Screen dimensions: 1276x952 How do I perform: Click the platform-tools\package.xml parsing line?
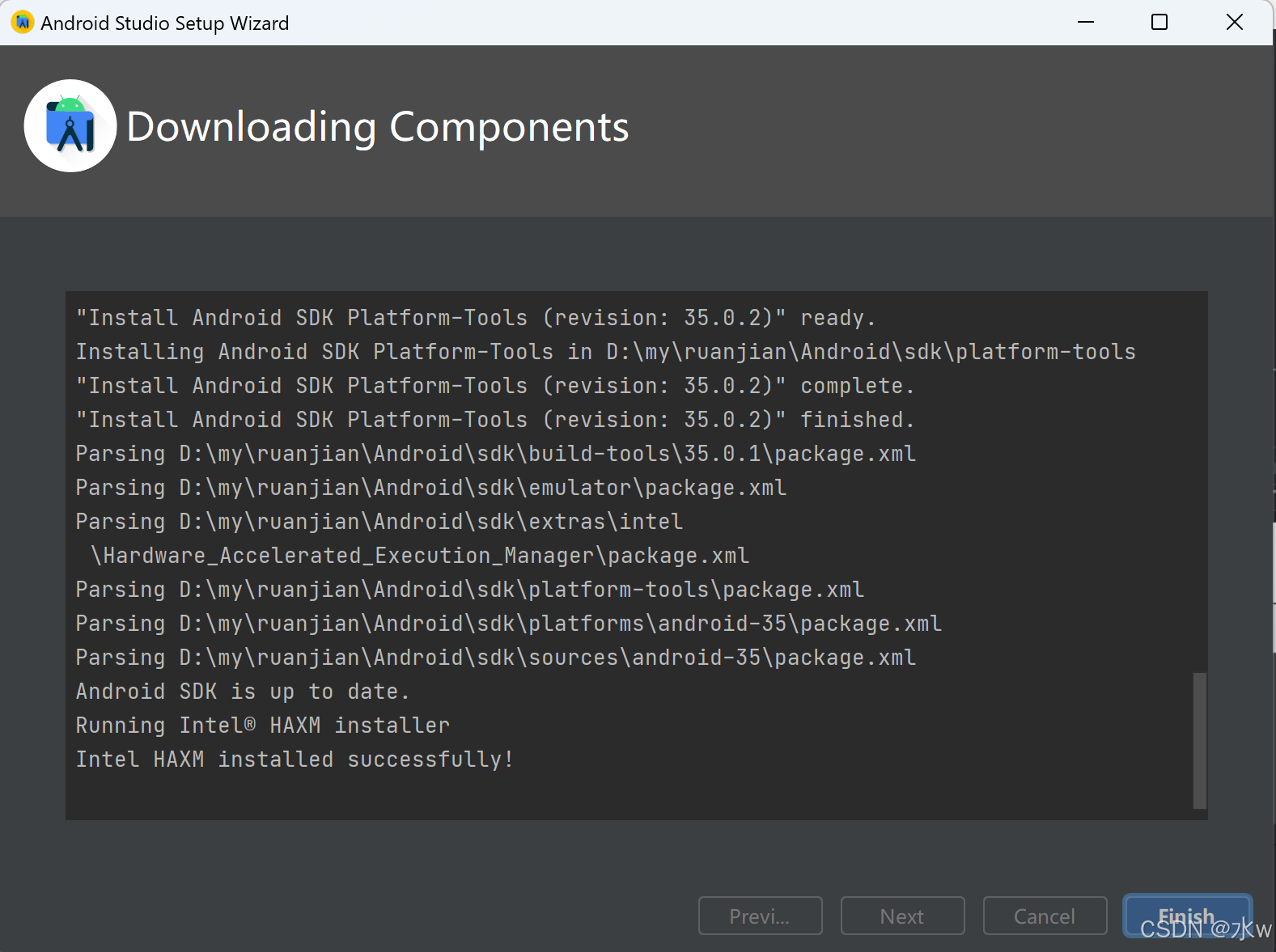469,589
